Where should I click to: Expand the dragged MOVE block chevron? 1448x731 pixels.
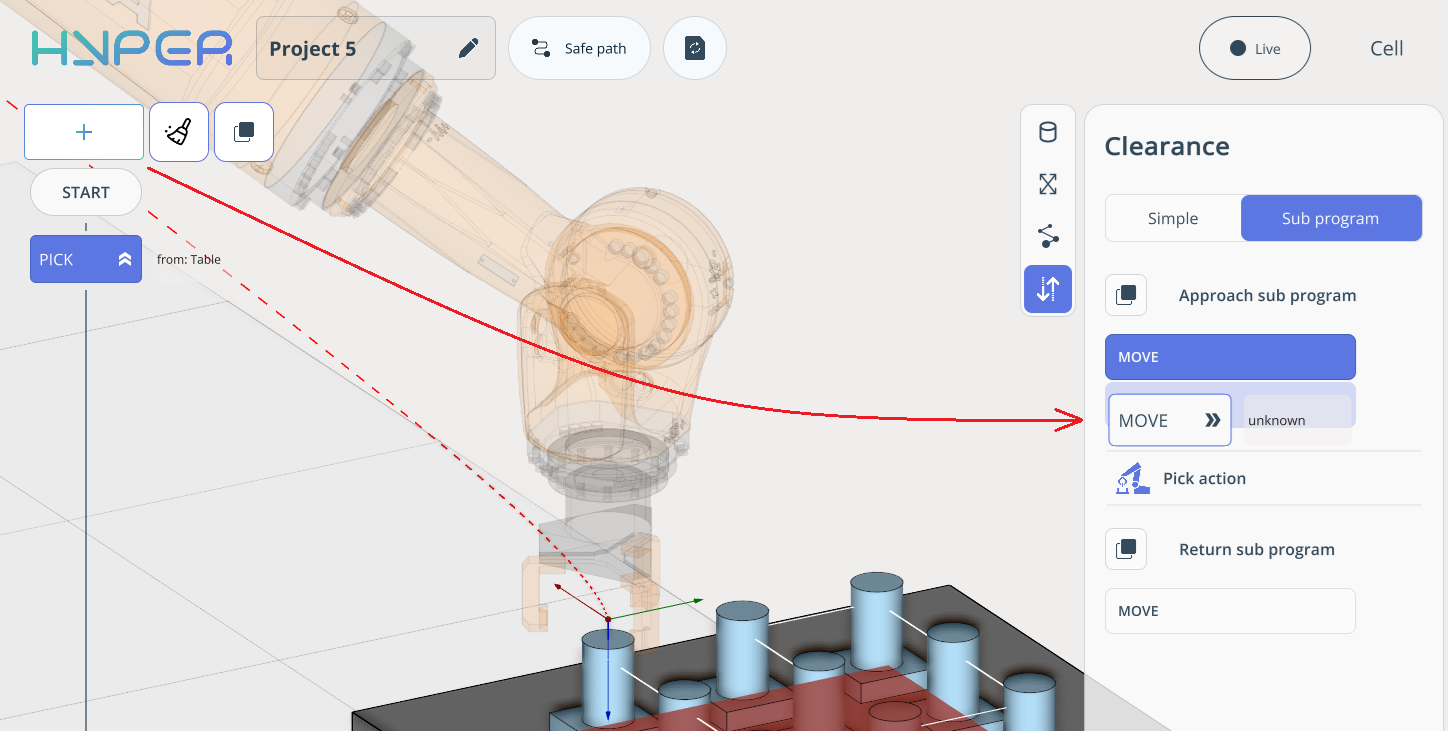1212,421
